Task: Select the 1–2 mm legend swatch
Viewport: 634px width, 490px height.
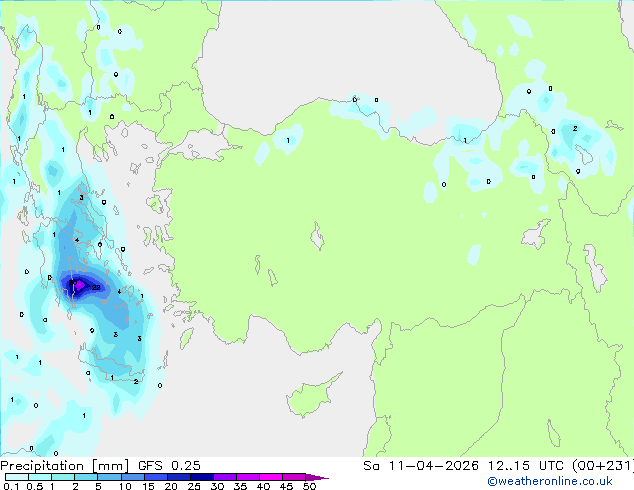Action: point(63,477)
